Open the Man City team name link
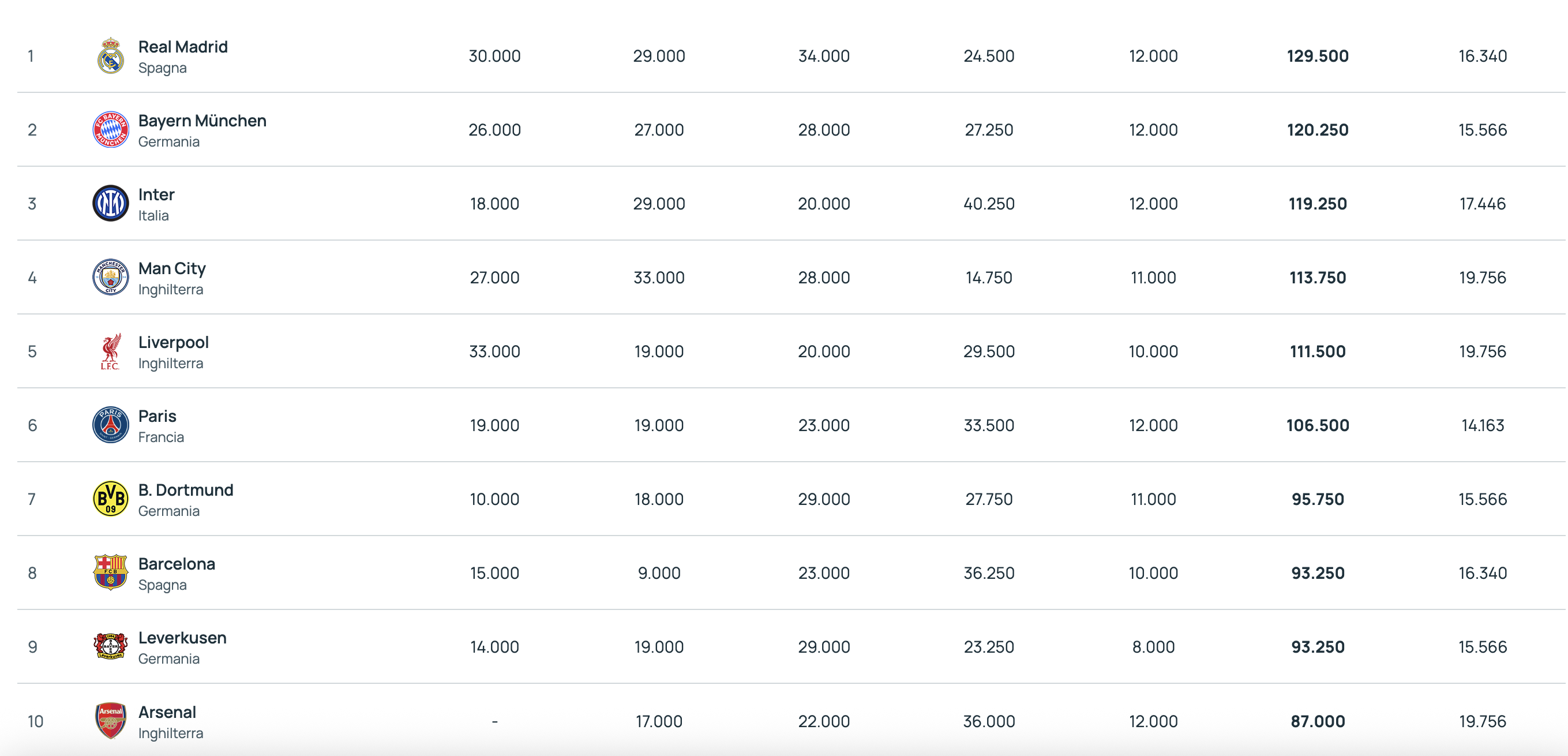Image resolution: width=1568 pixels, height=756 pixels. 172,268
